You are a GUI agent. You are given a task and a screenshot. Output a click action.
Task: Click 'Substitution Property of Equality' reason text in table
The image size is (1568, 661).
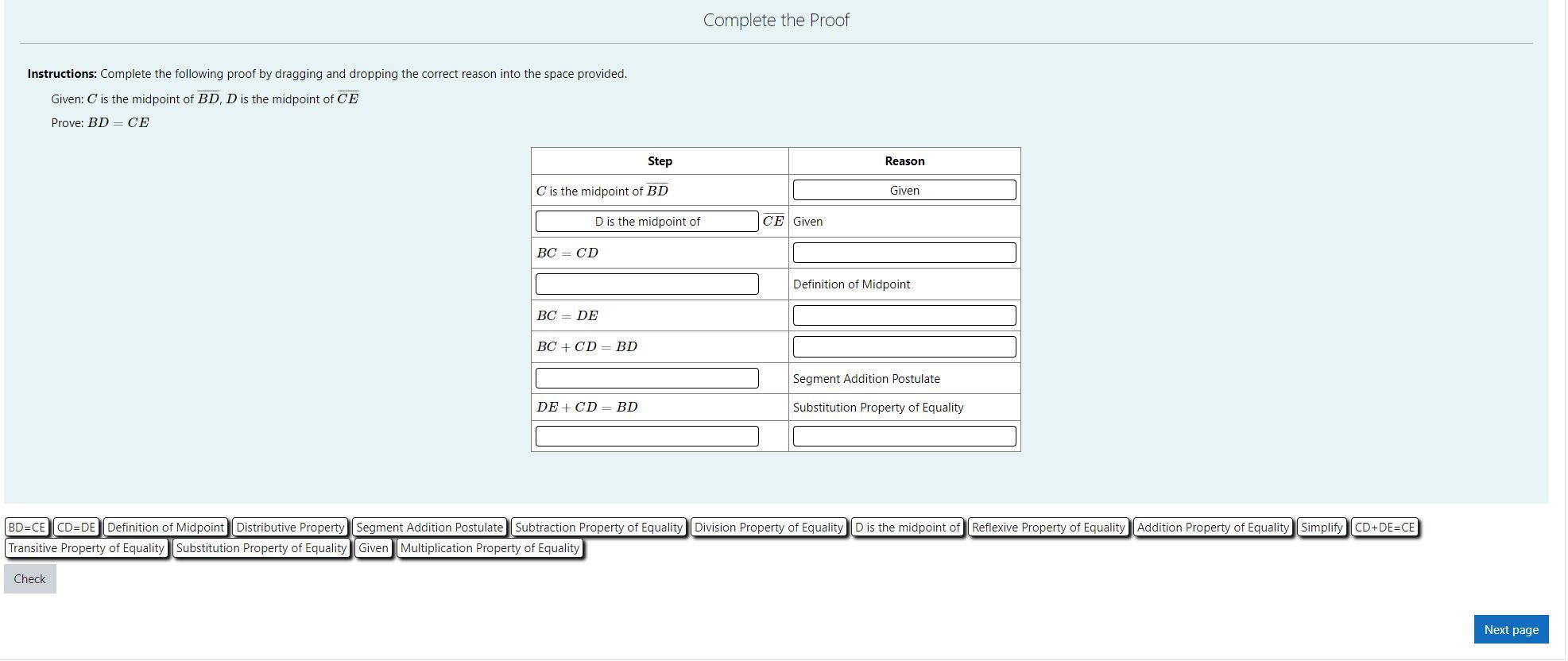coord(878,408)
